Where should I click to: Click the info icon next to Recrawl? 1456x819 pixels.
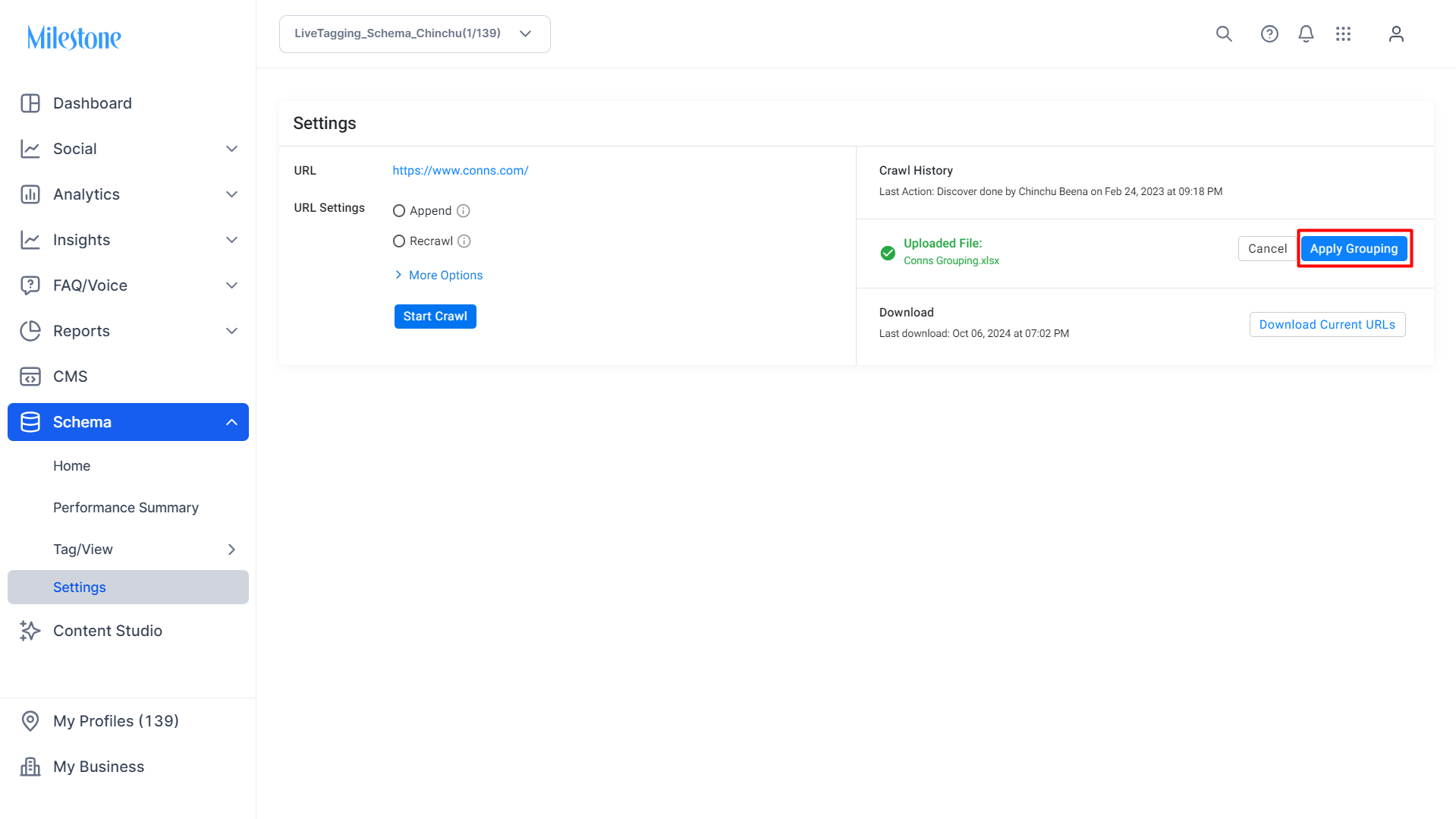click(464, 241)
